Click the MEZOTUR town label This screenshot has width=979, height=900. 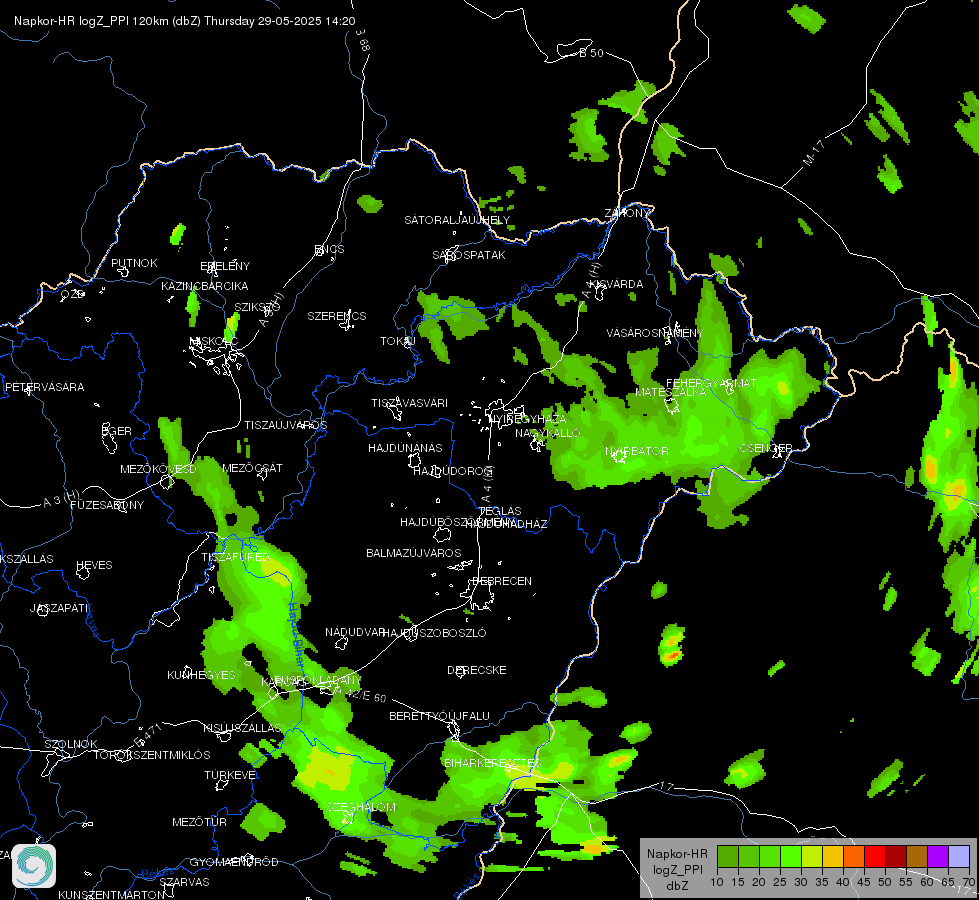pyautogui.click(x=199, y=822)
